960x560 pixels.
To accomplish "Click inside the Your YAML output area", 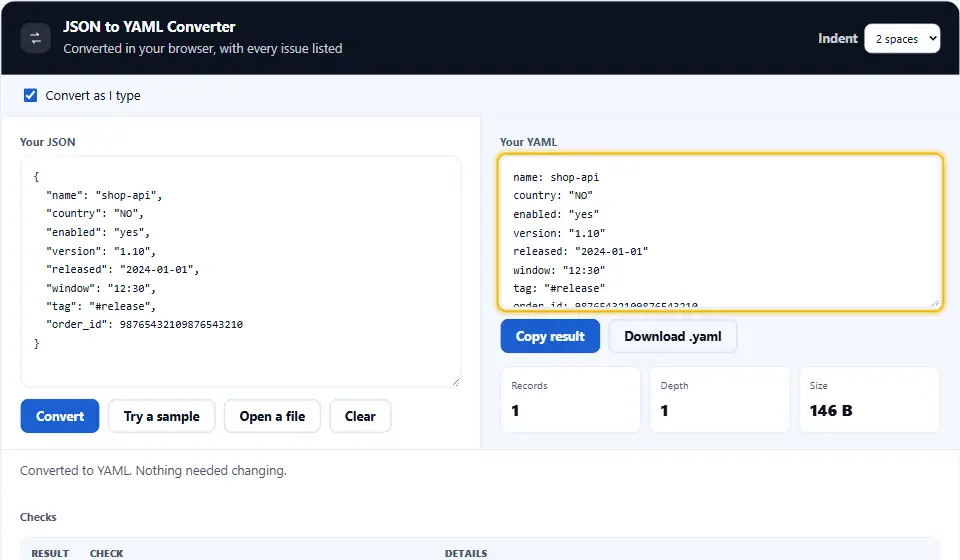I will pos(720,232).
